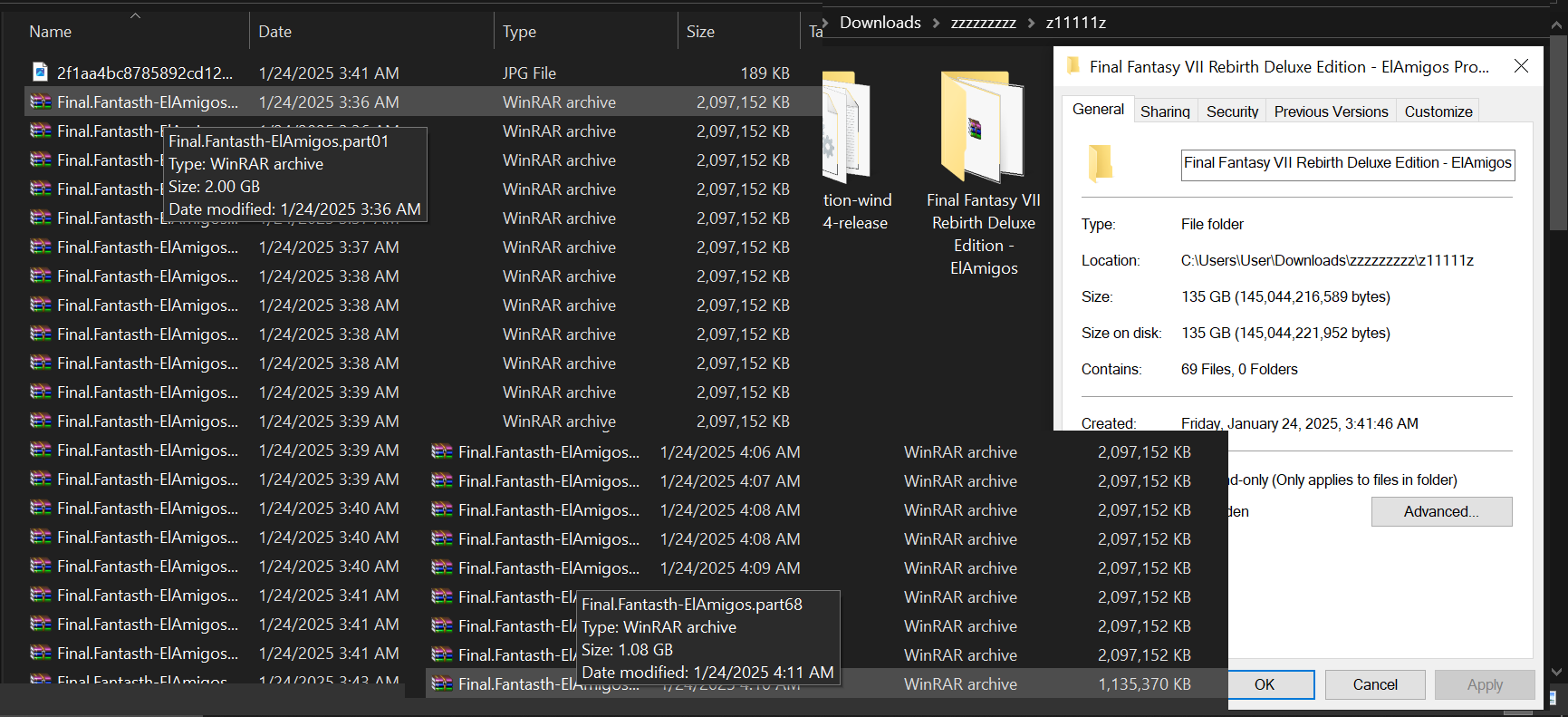This screenshot has height=717, width=1568.
Task: Click the WinRAR icon of the 1,135,370 KB archive
Action: click(442, 683)
